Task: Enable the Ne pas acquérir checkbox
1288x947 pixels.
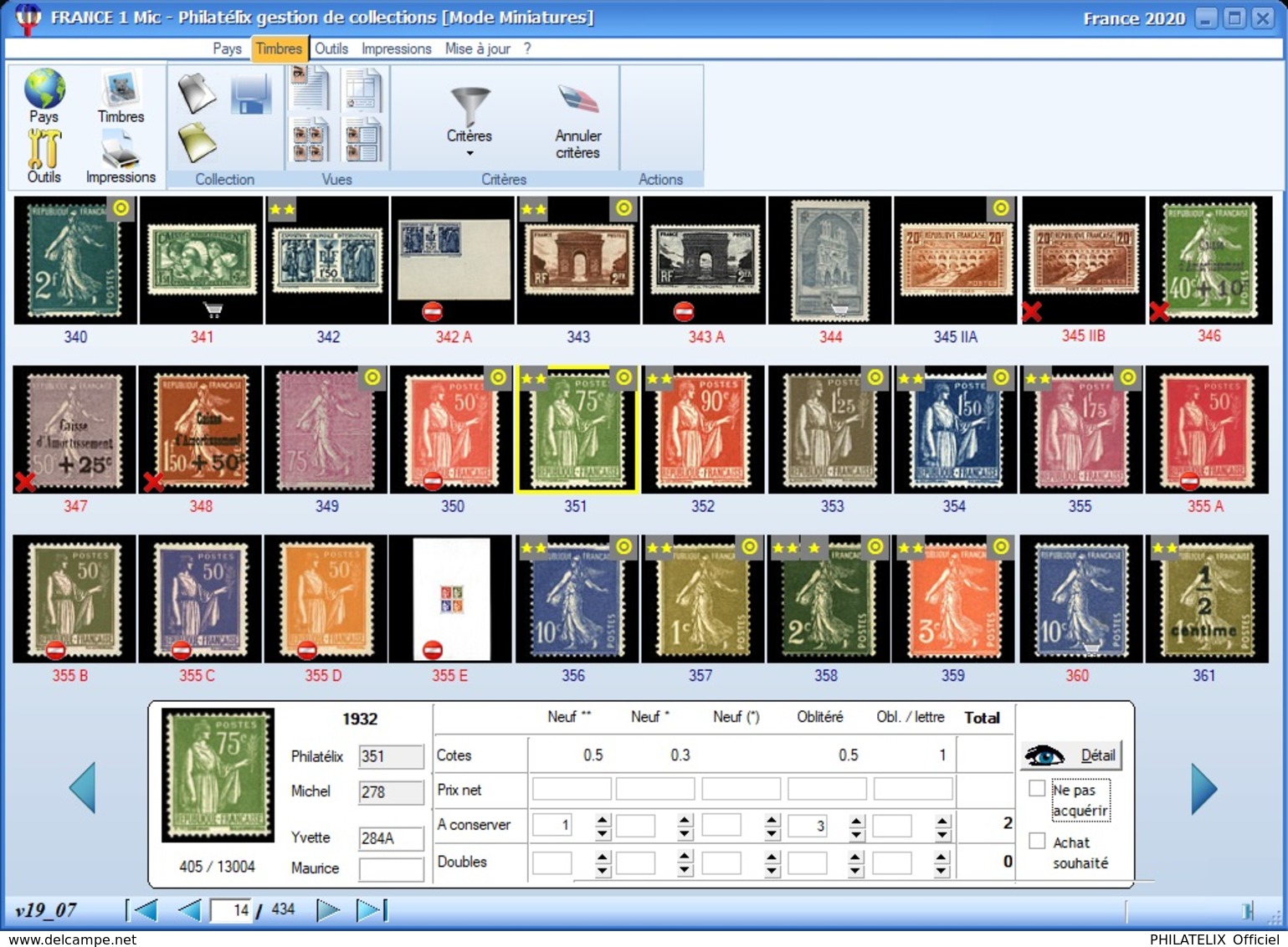Action: pos(1037,788)
